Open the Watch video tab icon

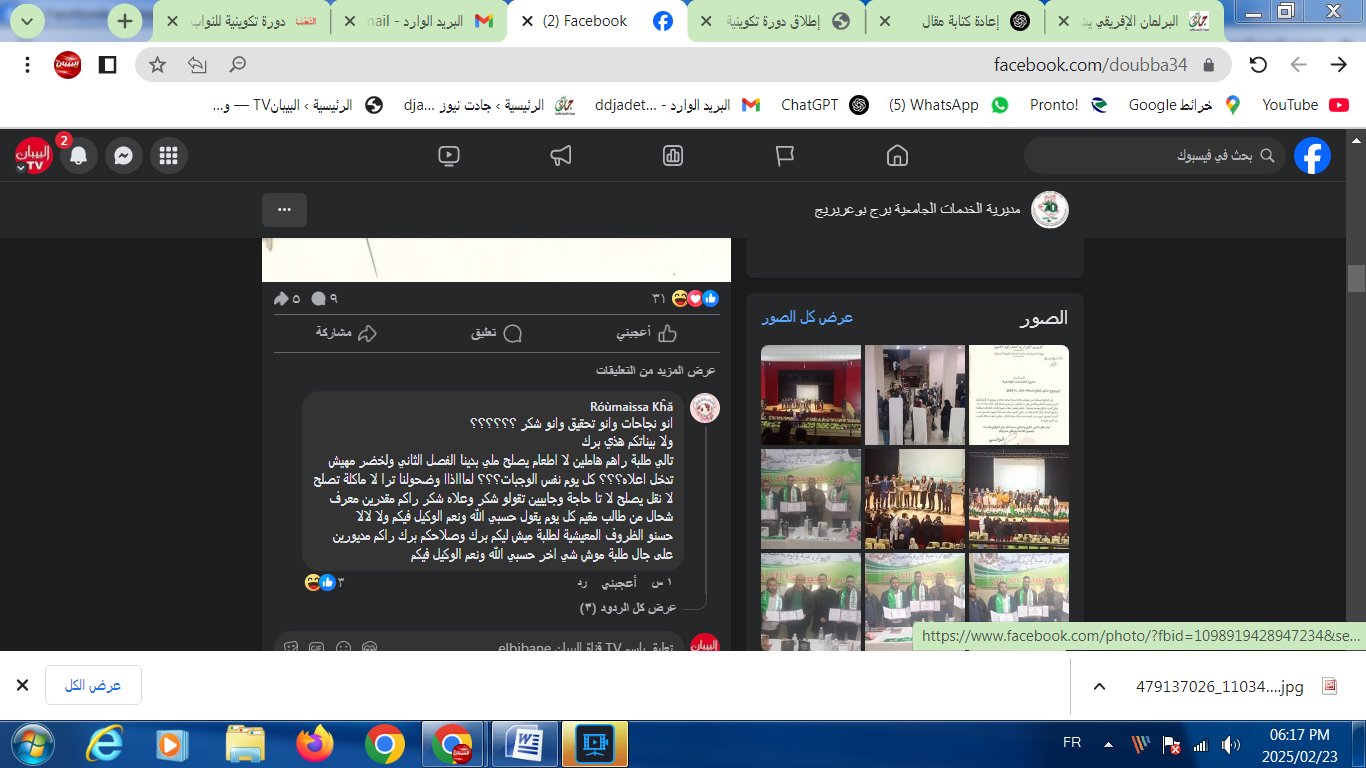tap(449, 156)
